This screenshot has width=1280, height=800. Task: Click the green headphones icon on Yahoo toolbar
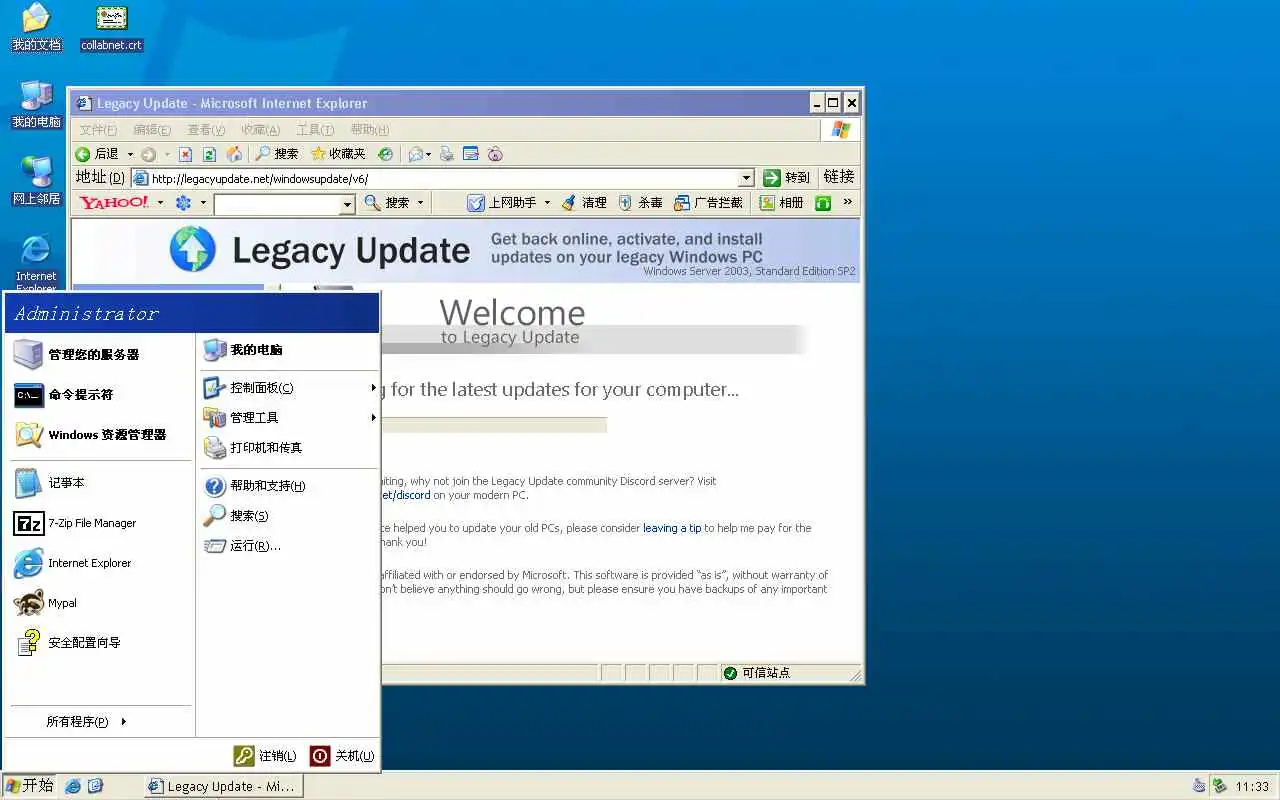pos(823,203)
